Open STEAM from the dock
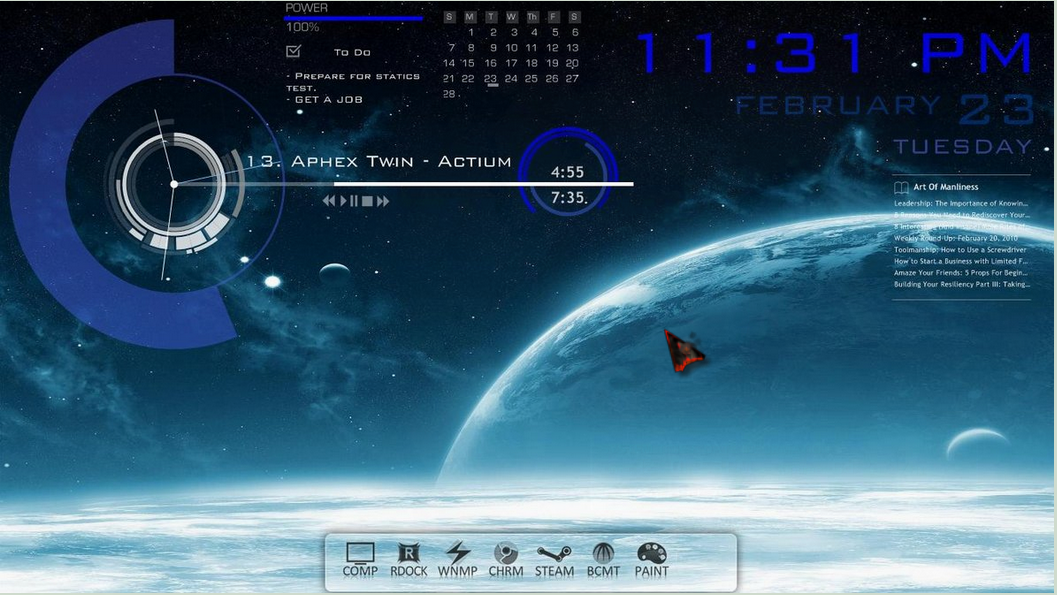 click(x=554, y=559)
